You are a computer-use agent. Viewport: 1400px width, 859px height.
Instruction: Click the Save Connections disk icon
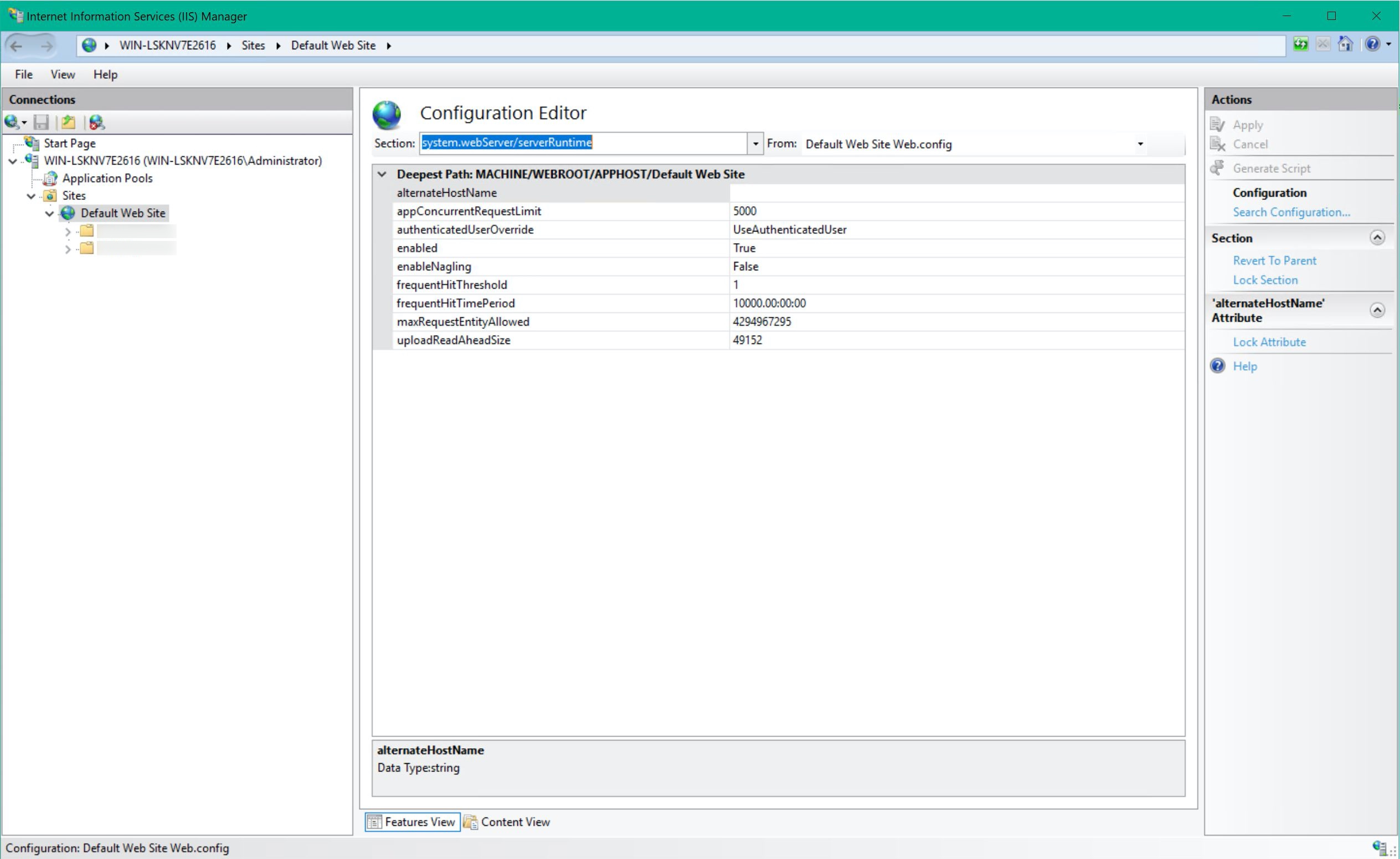pos(41,122)
